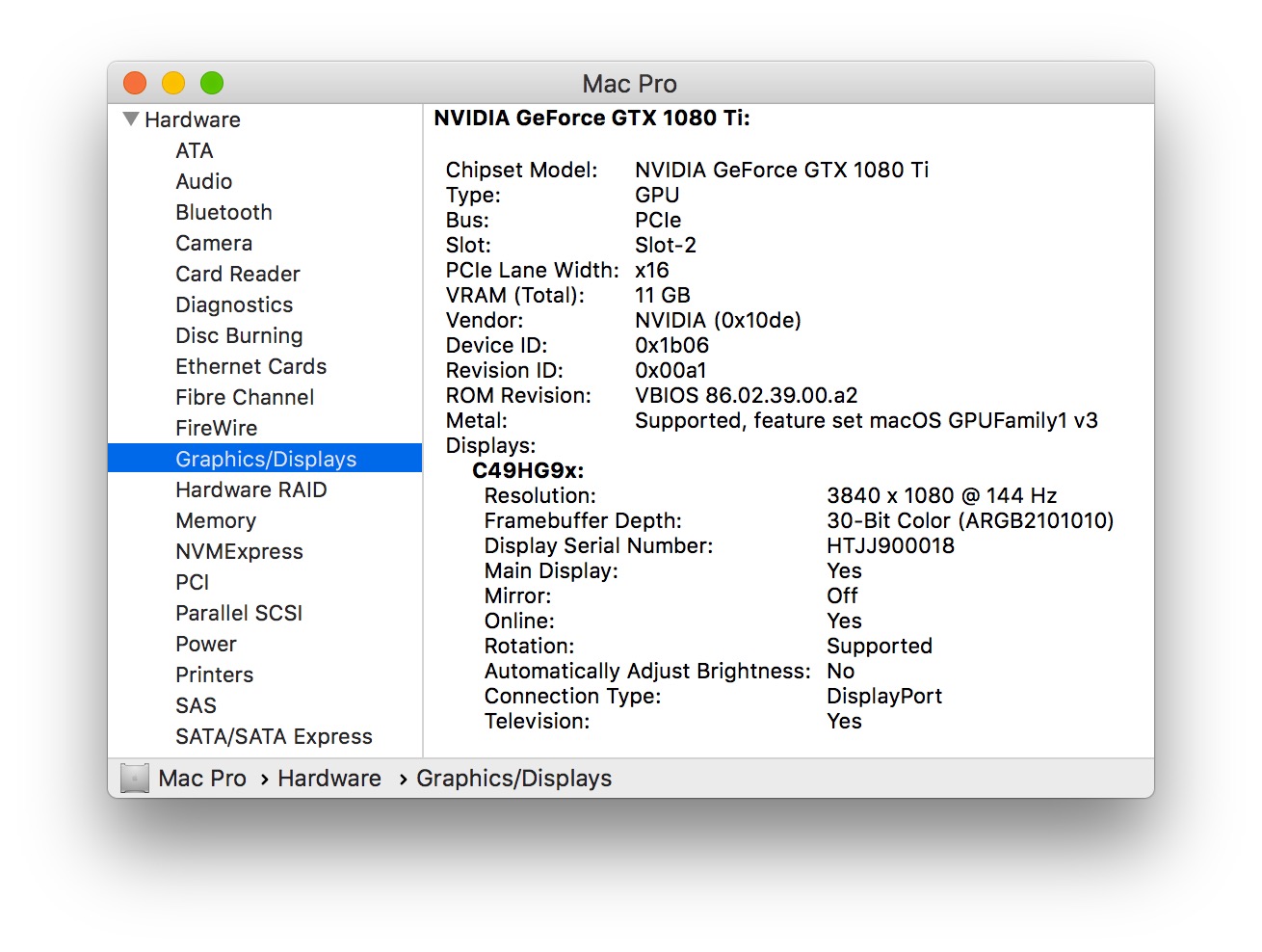Select SATA/SATA Express in the sidebar
Image resolution: width=1262 pixels, height=952 pixels.
pyautogui.click(x=274, y=737)
